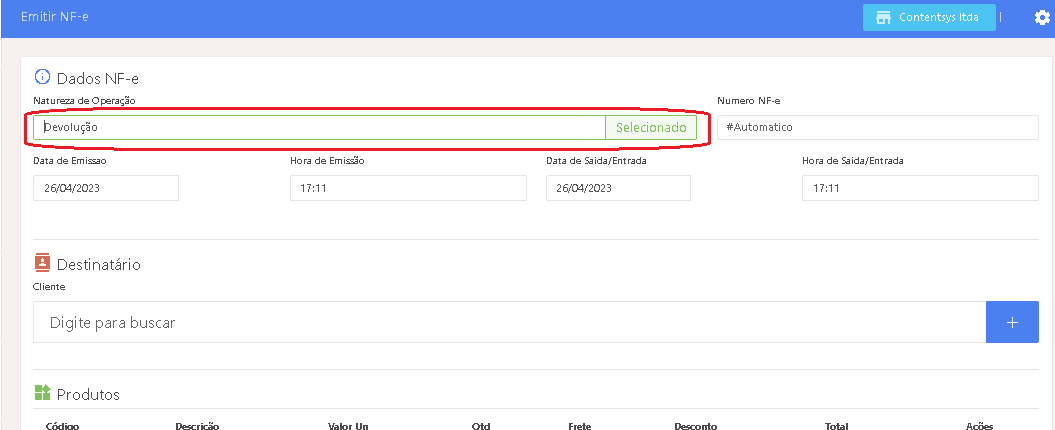Viewport: 1055px width, 430px height.
Task: Click the Numero NF-e #Automatico field
Action: pos(877,128)
